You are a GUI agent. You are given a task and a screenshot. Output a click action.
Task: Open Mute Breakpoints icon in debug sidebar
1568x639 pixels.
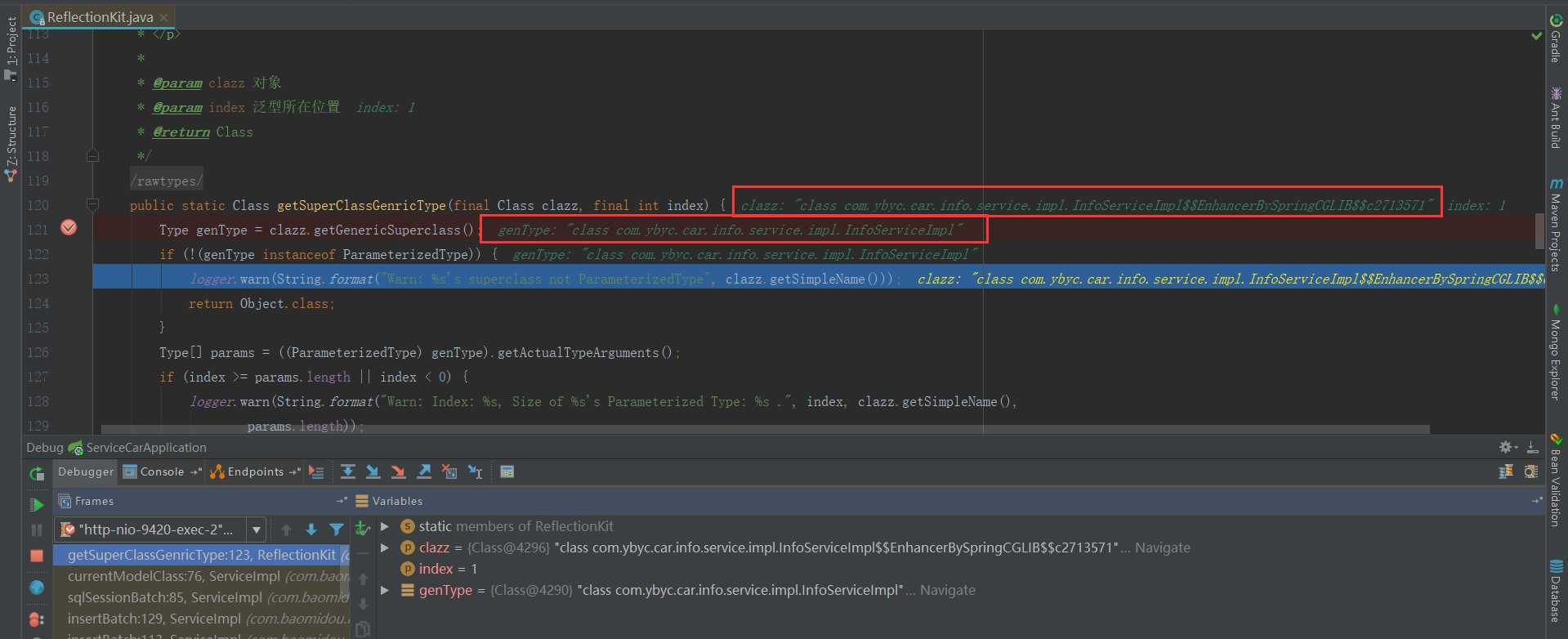37,636
